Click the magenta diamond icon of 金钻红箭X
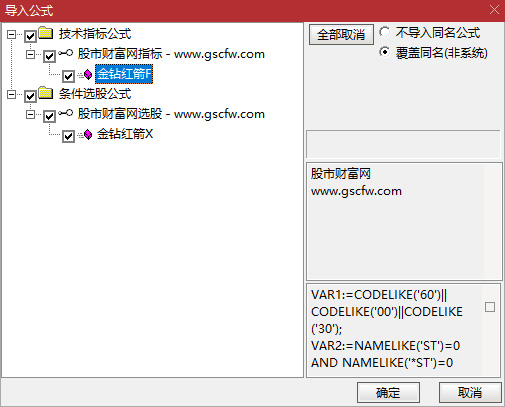Image resolution: width=505 pixels, height=407 pixels. 88,135
